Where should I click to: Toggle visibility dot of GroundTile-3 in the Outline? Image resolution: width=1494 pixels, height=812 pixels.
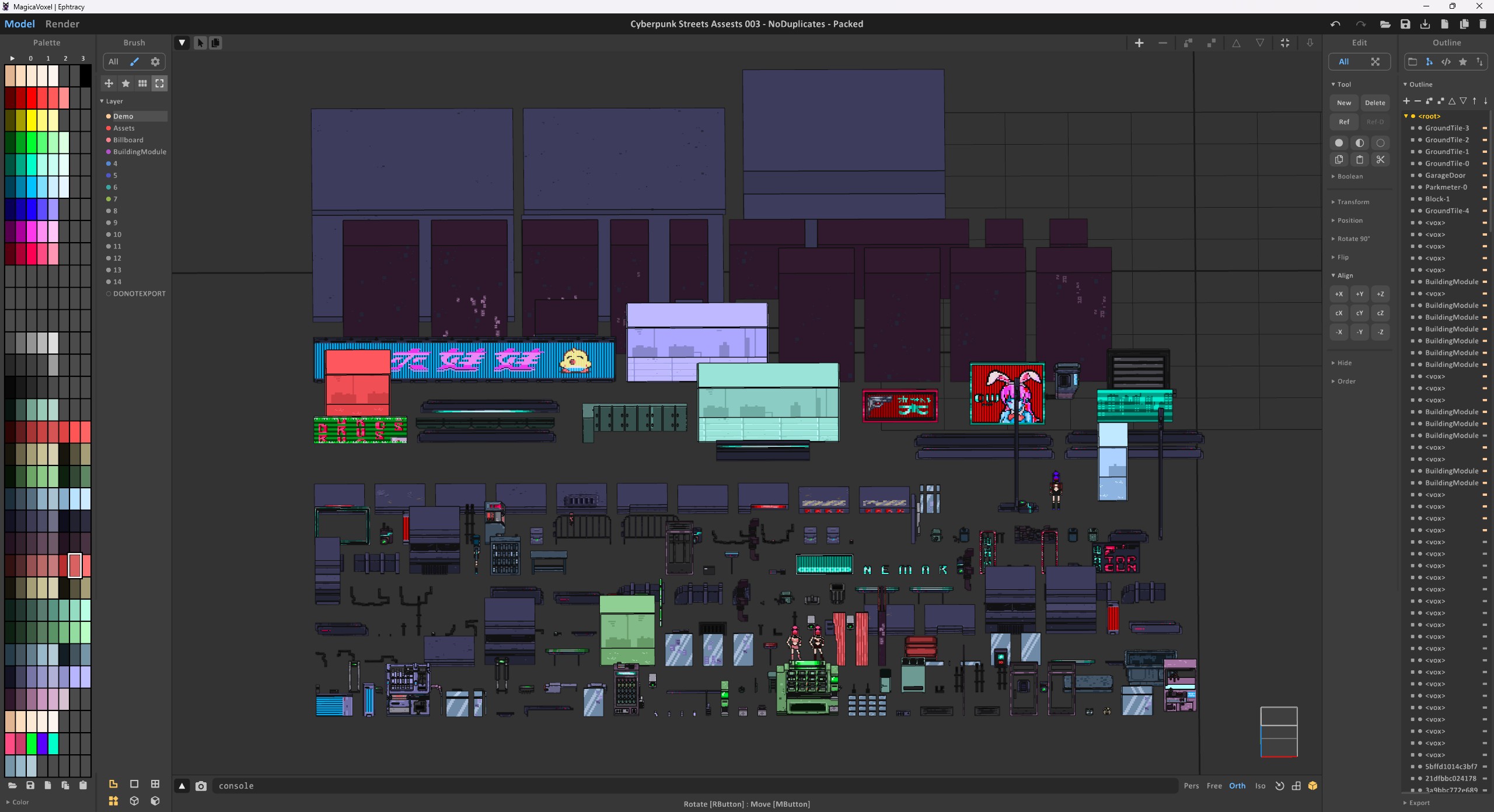pyautogui.click(x=1420, y=128)
